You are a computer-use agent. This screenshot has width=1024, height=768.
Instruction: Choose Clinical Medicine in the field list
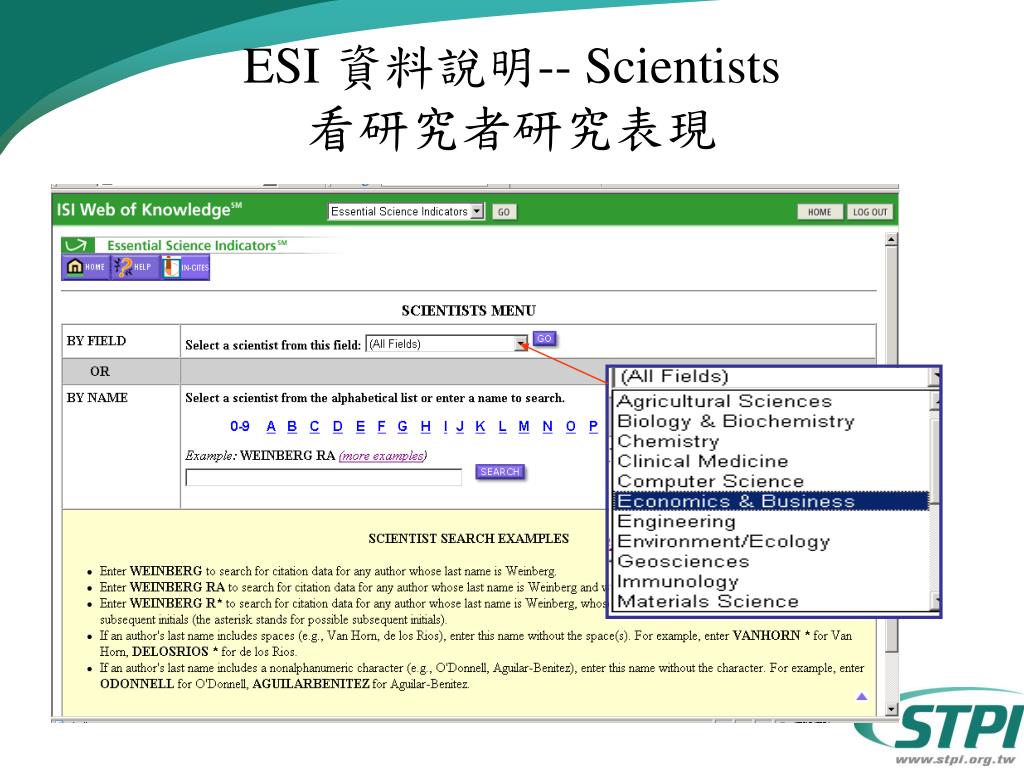point(703,461)
